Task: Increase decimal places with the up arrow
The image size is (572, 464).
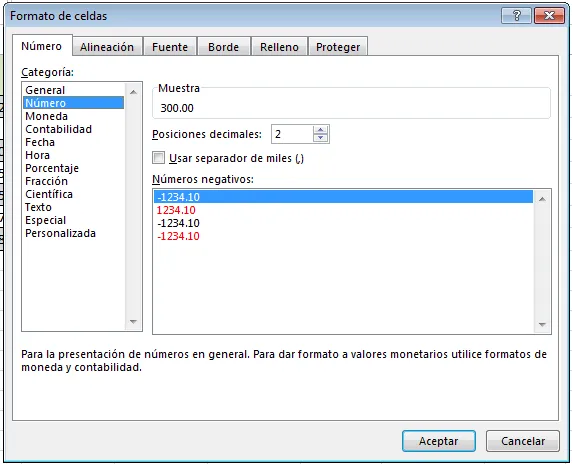Action: click(x=320, y=130)
